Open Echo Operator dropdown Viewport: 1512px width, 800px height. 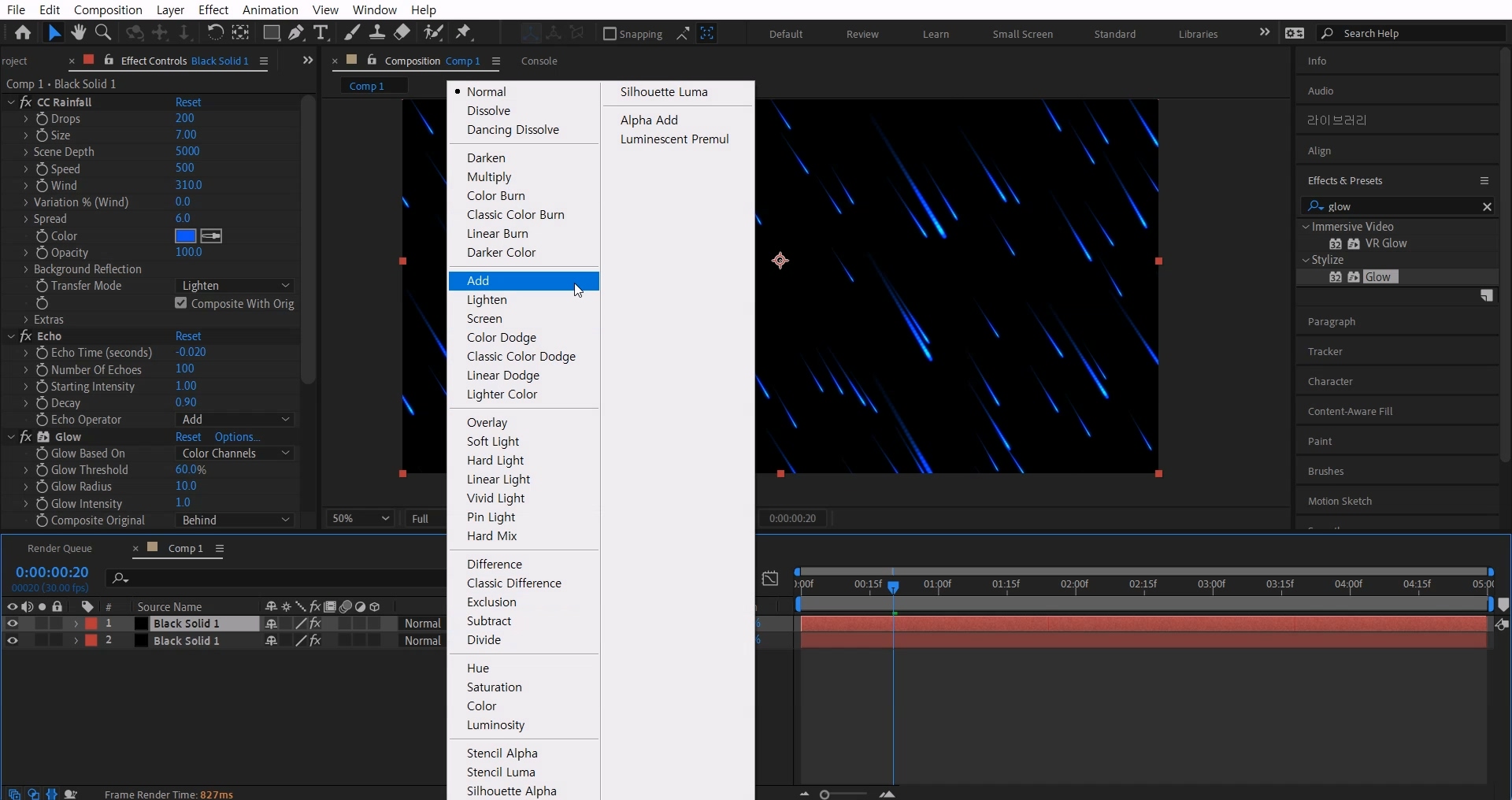coord(235,420)
